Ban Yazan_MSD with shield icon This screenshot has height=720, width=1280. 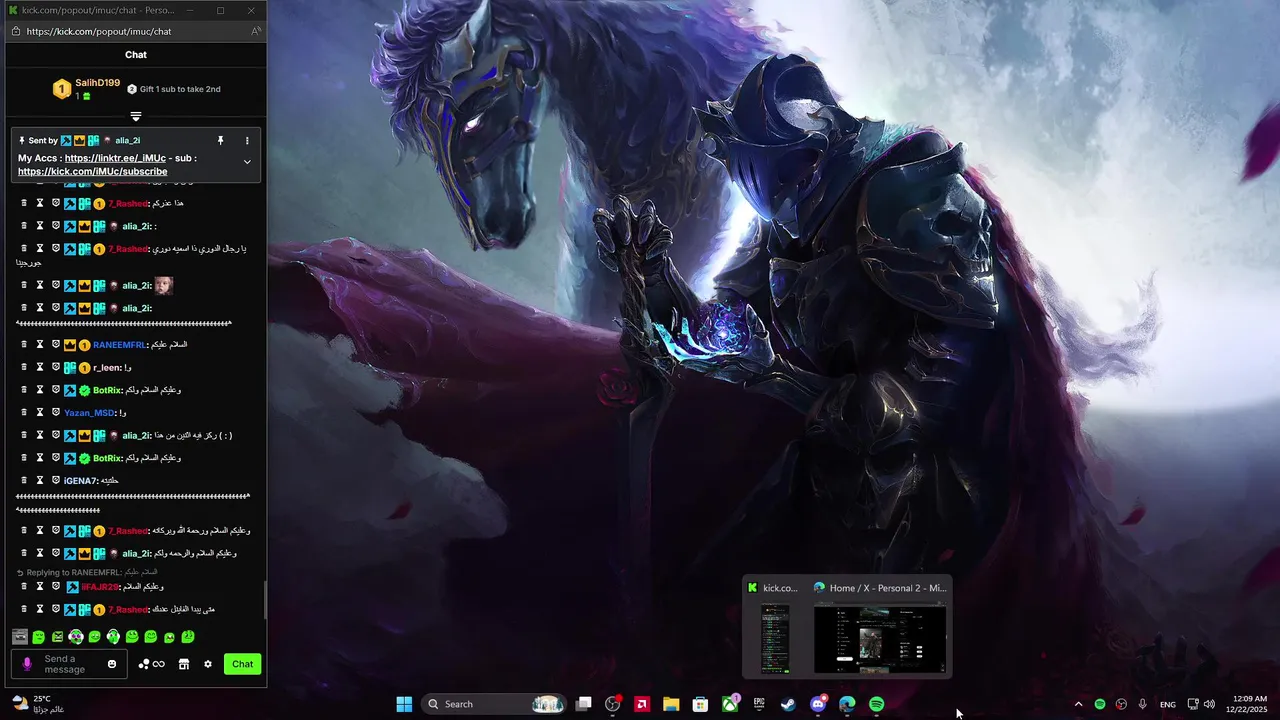(56, 412)
